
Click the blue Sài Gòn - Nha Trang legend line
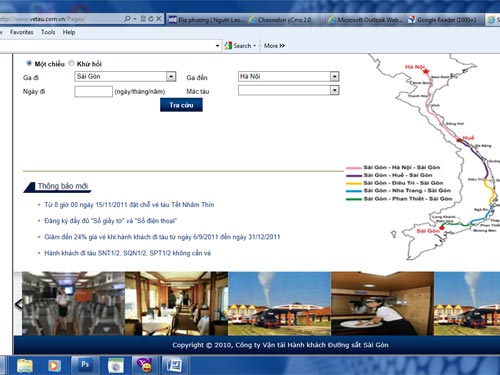(354, 191)
